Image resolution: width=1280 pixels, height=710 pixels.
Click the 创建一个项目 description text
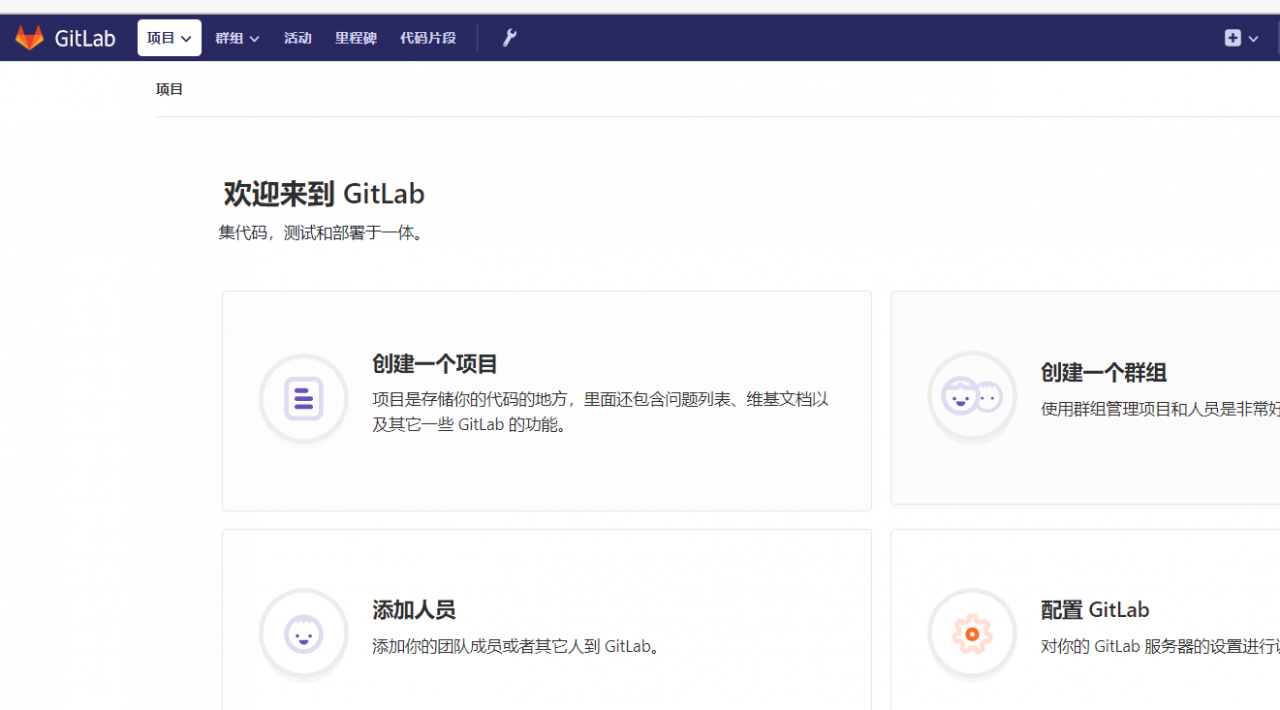click(600, 412)
